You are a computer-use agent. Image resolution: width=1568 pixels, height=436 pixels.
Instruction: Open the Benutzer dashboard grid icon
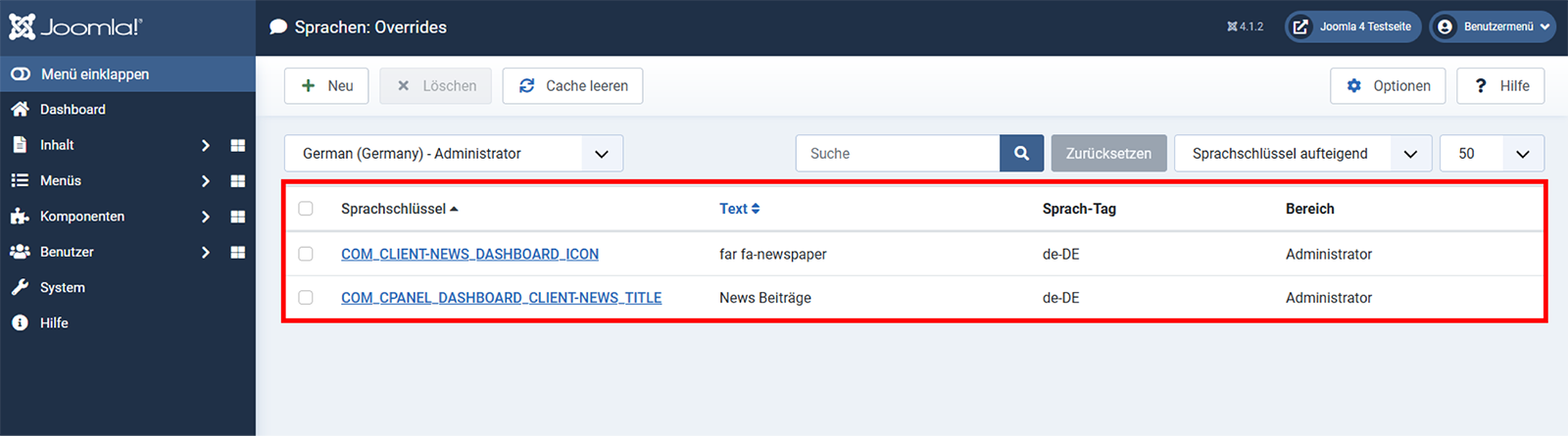click(237, 252)
